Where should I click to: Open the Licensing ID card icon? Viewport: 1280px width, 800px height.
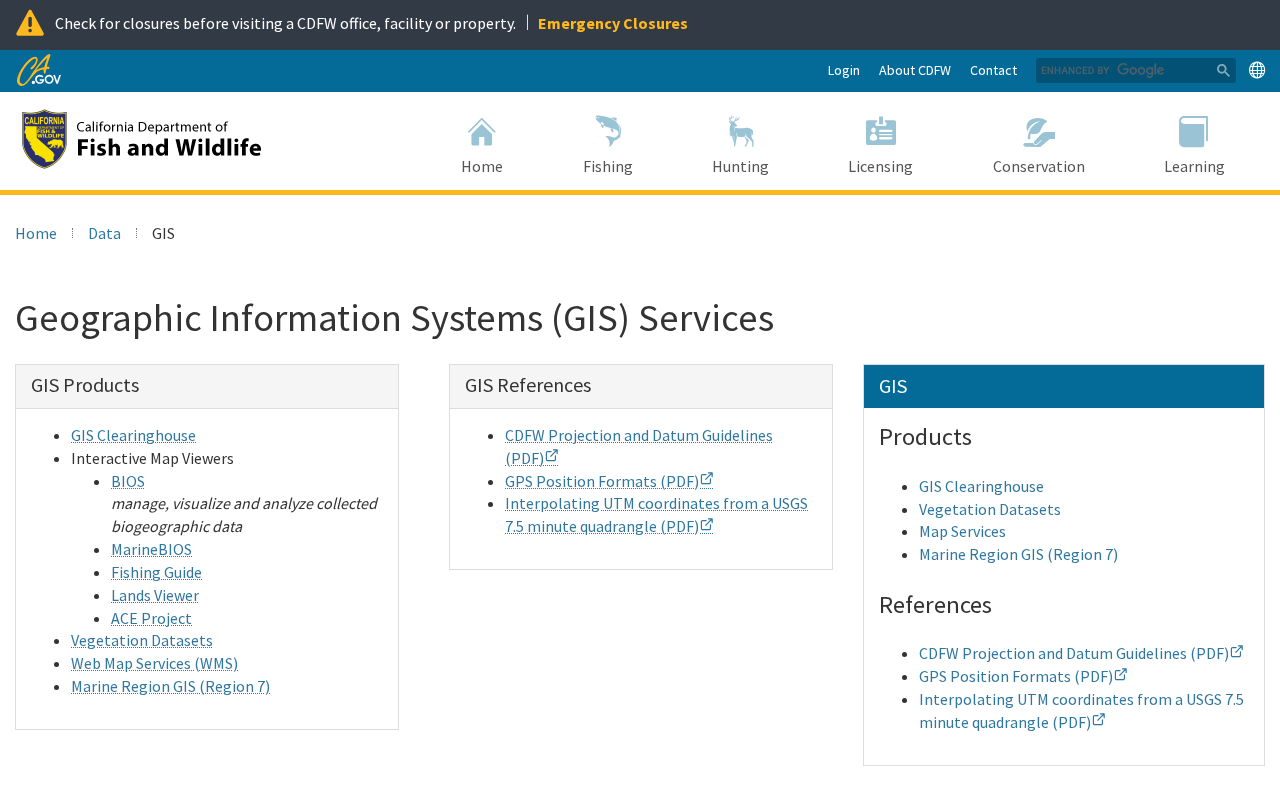[x=880, y=132]
